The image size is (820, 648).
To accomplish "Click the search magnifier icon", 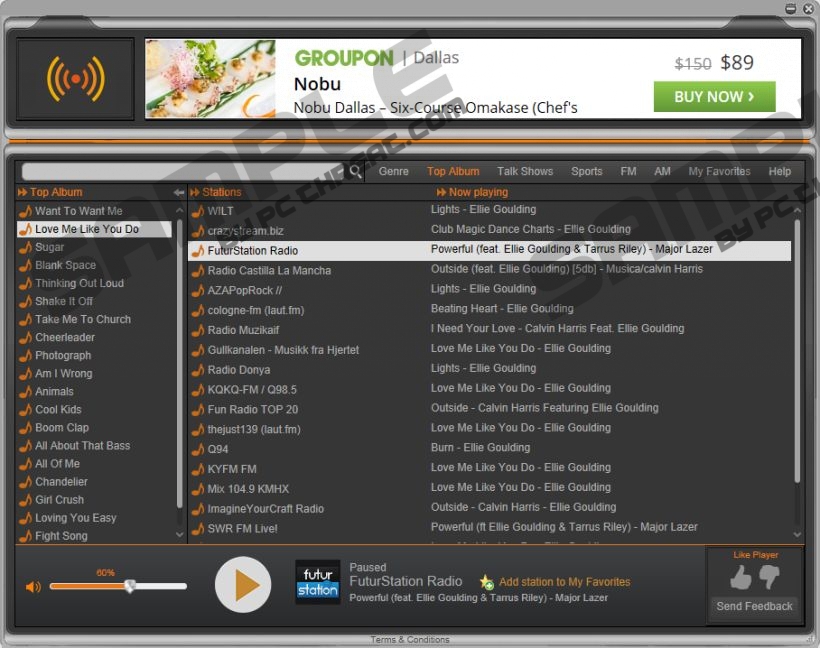I will click(x=355, y=172).
